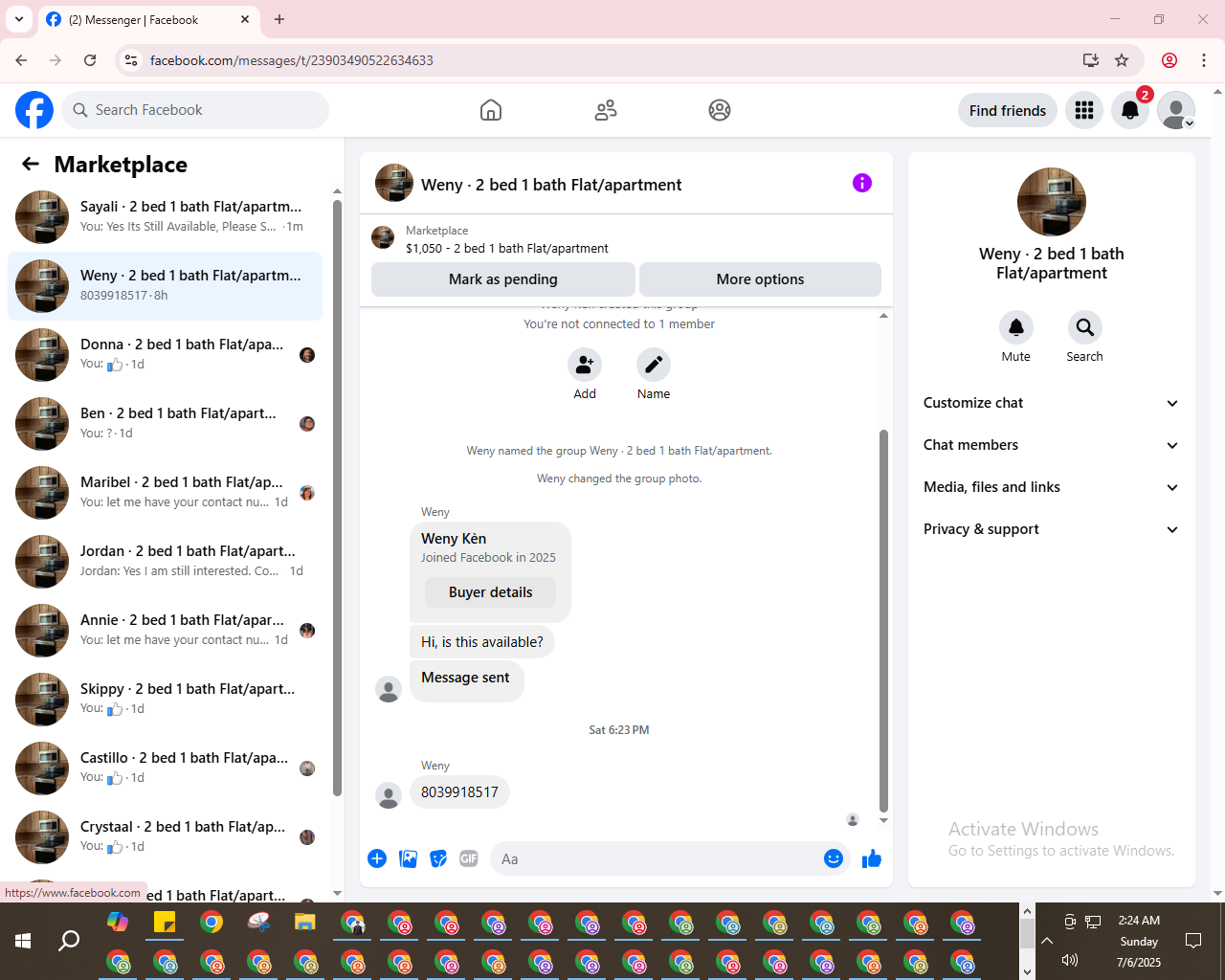This screenshot has width=1225, height=980.
Task: Go to Home feed icon
Action: [x=491, y=110]
